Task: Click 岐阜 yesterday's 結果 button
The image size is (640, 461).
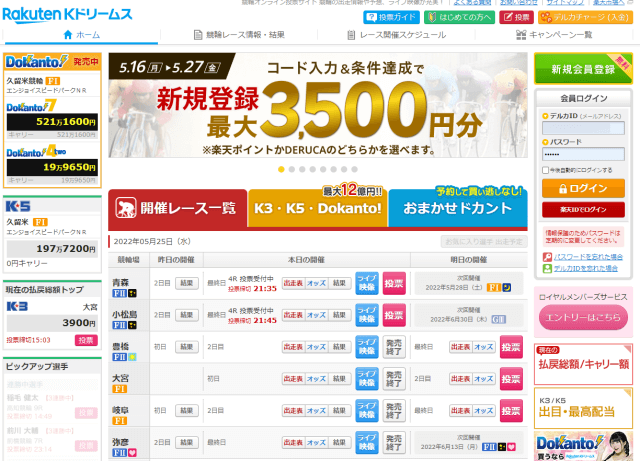Action: pos(187,410)
